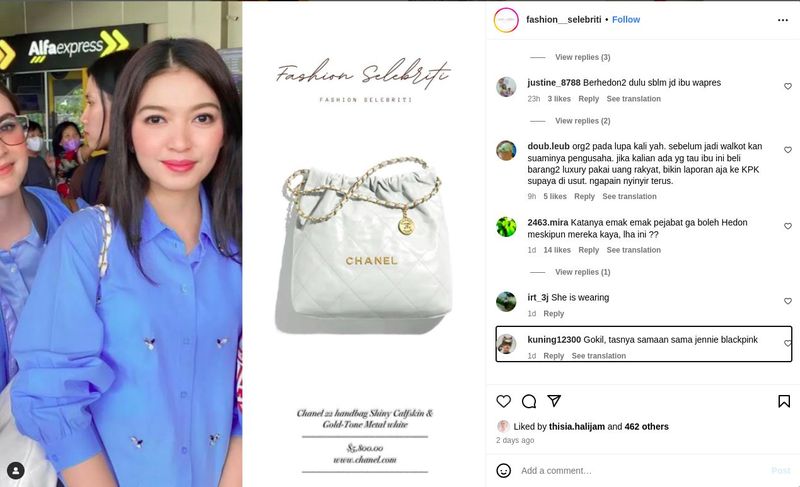This screenshot has height=487, width=800.
Task: See translation of kuning12300's comment
Action: [x=598, y=356]
